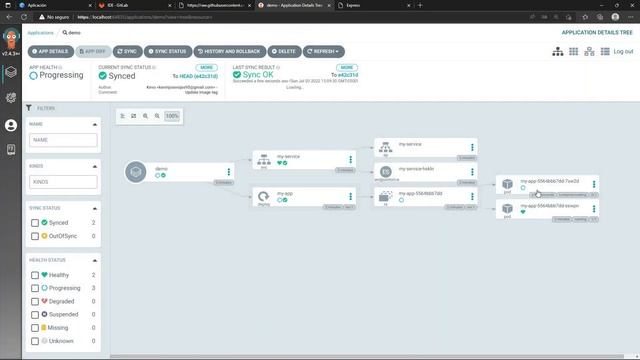Collapse the NAME filter section
This screenshot has width=640, height=360.
[x=95, y=124]
